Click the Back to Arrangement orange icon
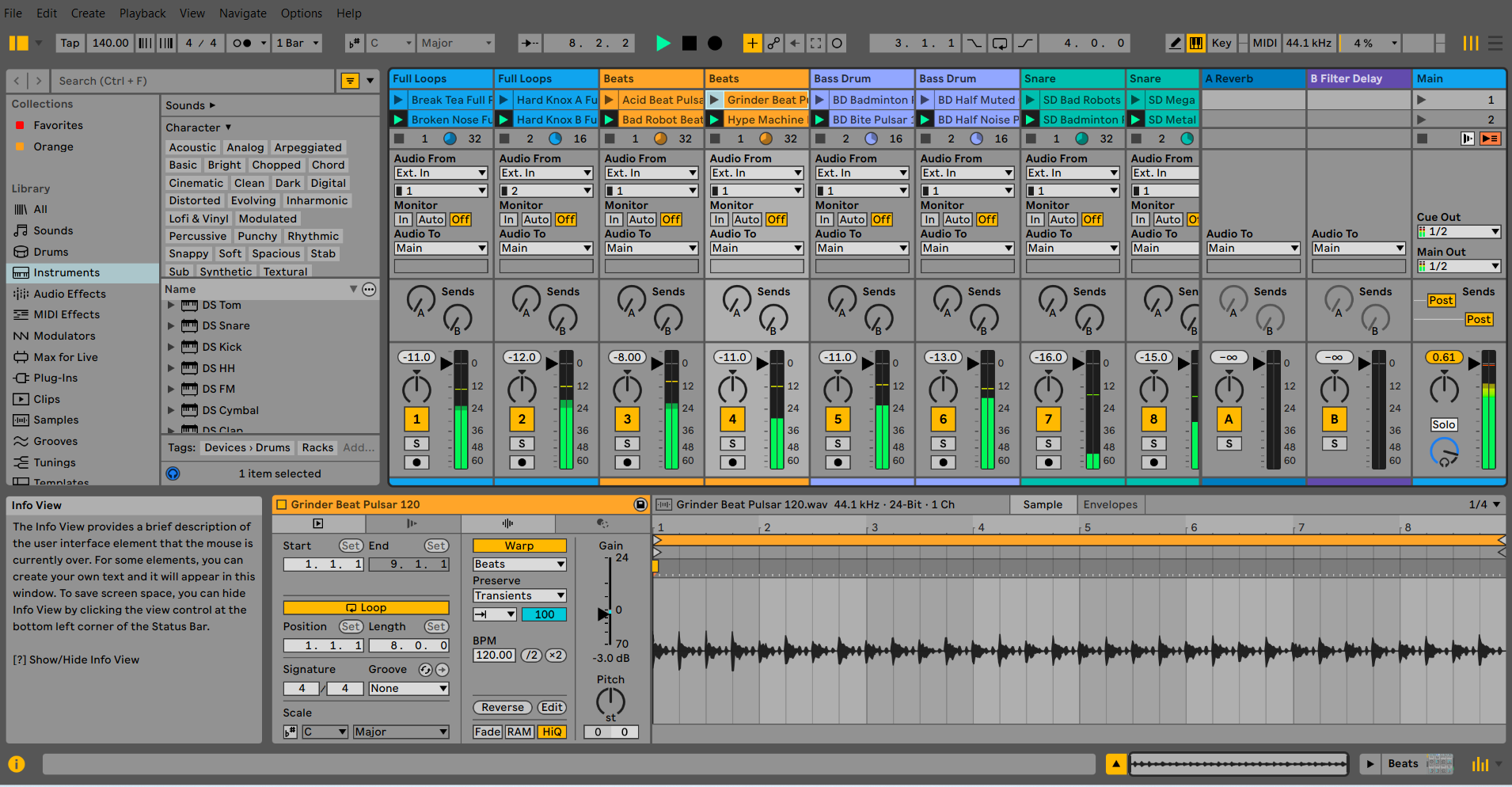1512x787 pixels. (1491, 138)
